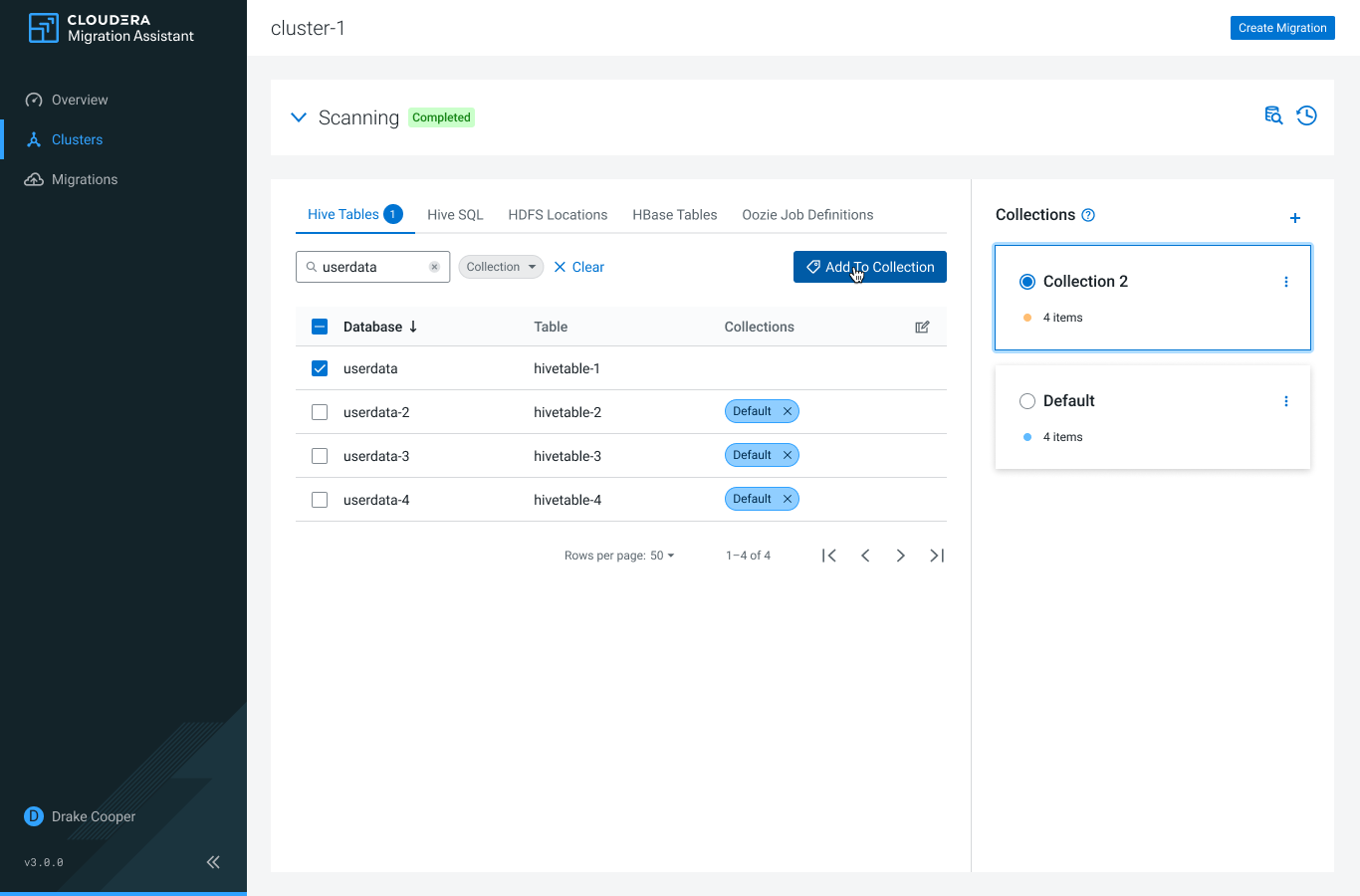Collapse the Scanning section chevron
Image resolution: width=1360 pixels, height=896 pixels.
coord(298,117)
